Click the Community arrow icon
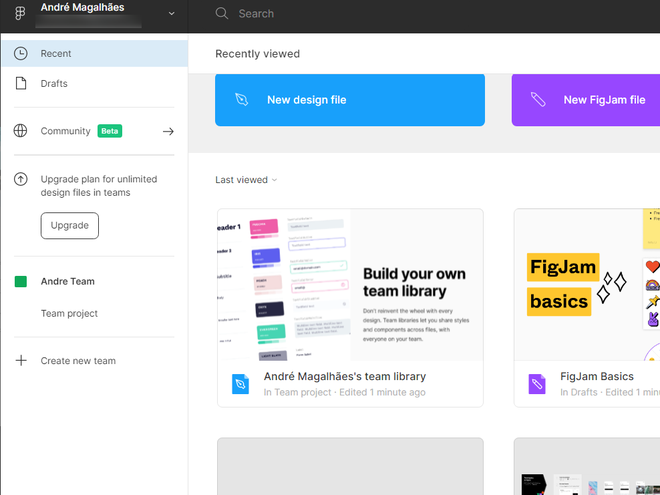 click(168, 131)
